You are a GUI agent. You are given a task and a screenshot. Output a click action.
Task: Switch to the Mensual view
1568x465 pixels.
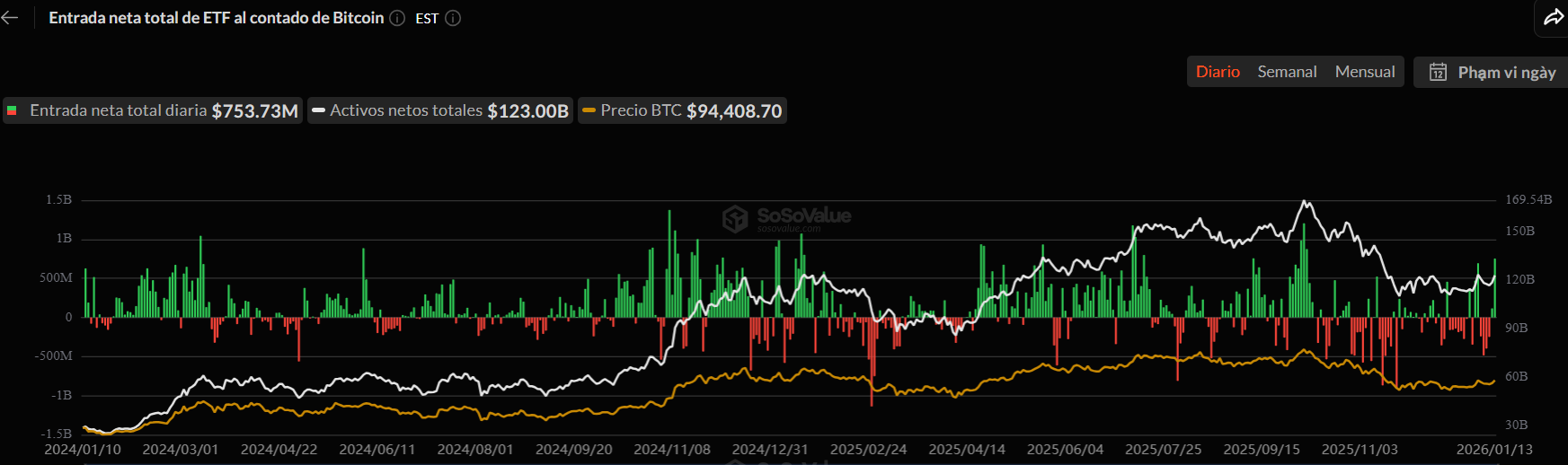pyautogui.click(x=1365, y=72)
